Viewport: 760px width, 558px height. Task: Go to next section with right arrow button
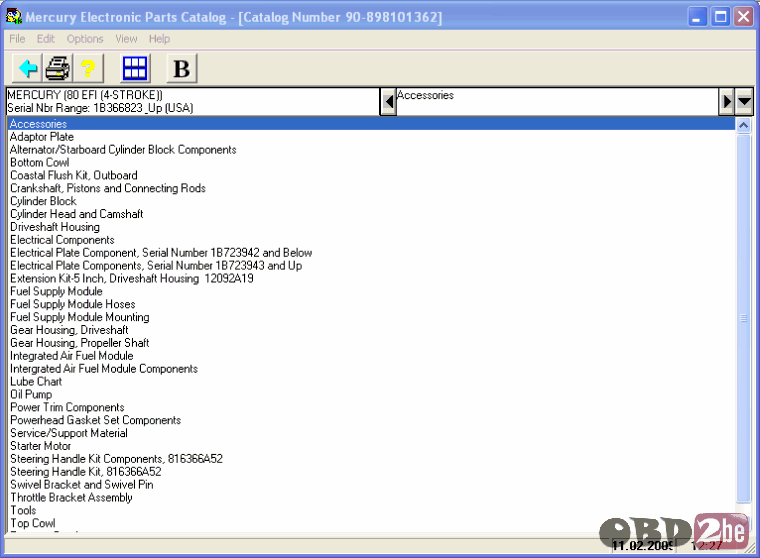click(726, 102)
